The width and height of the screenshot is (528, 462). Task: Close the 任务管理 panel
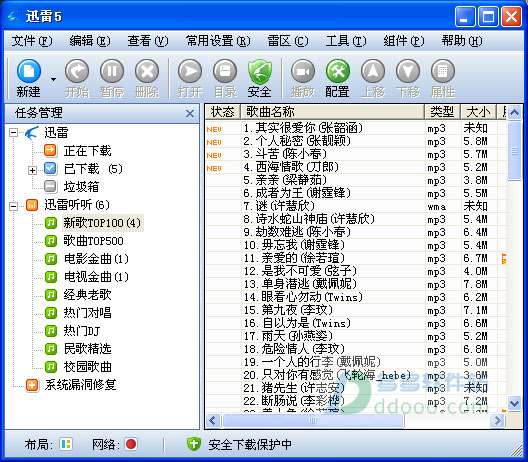point(190,113)
